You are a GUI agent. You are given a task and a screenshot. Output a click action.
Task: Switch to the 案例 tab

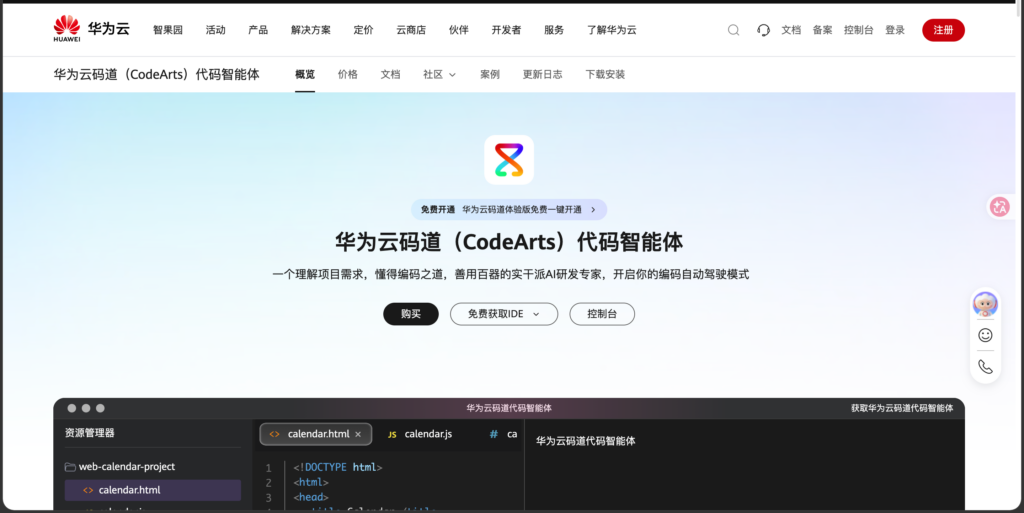click(490, 74)
